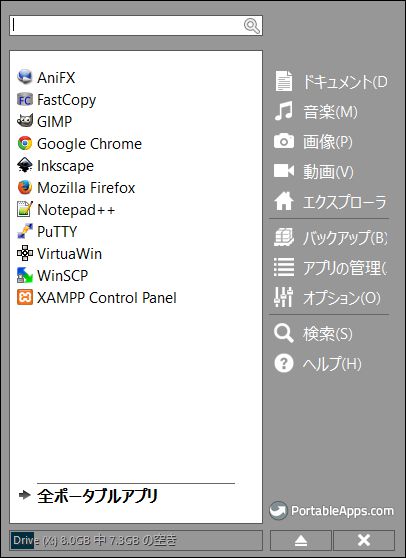
Task: Click the arrow icon beside 全ポータブルアプリ
Action: (25, 495)
